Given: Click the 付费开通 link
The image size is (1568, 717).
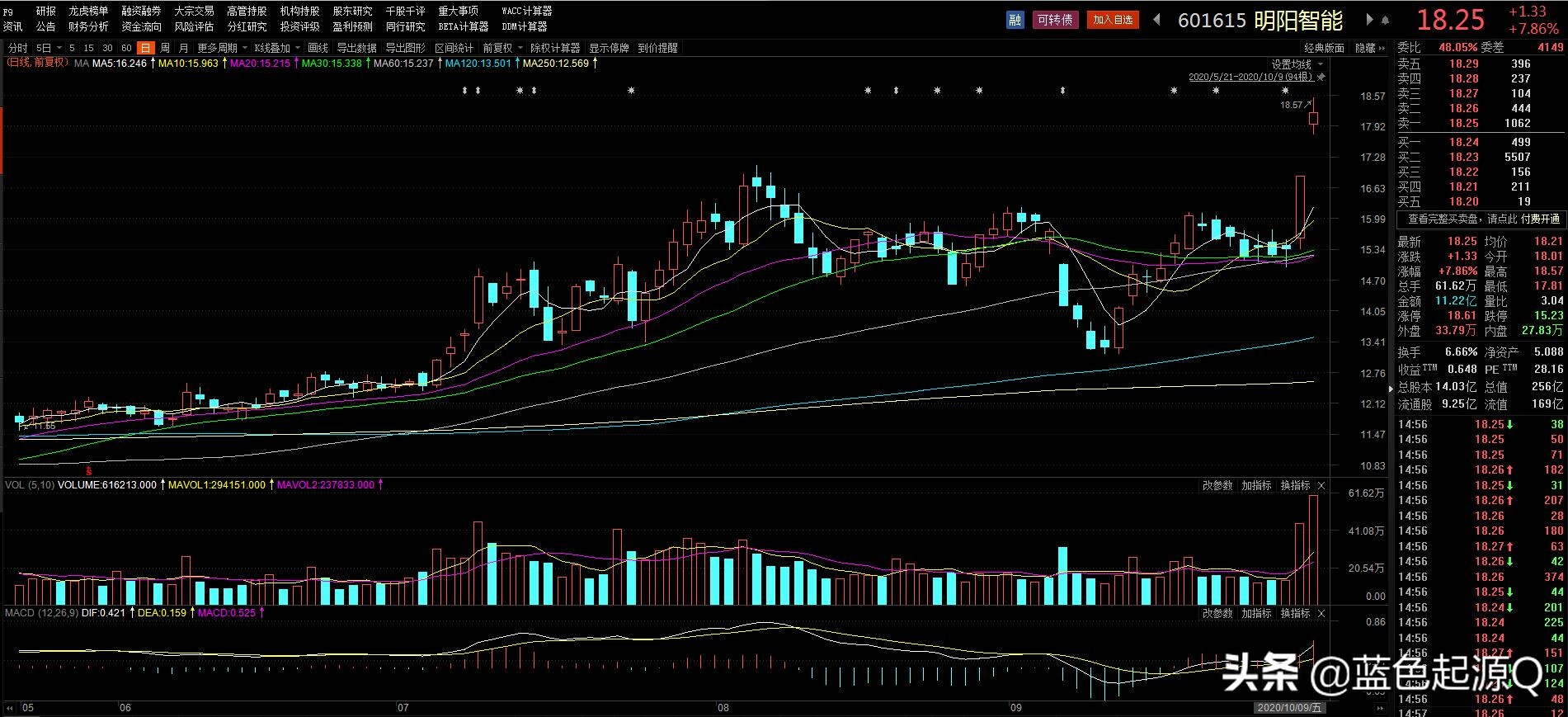Looking at the screenshot, I should pyautogui.click(x=1540, y=219).
